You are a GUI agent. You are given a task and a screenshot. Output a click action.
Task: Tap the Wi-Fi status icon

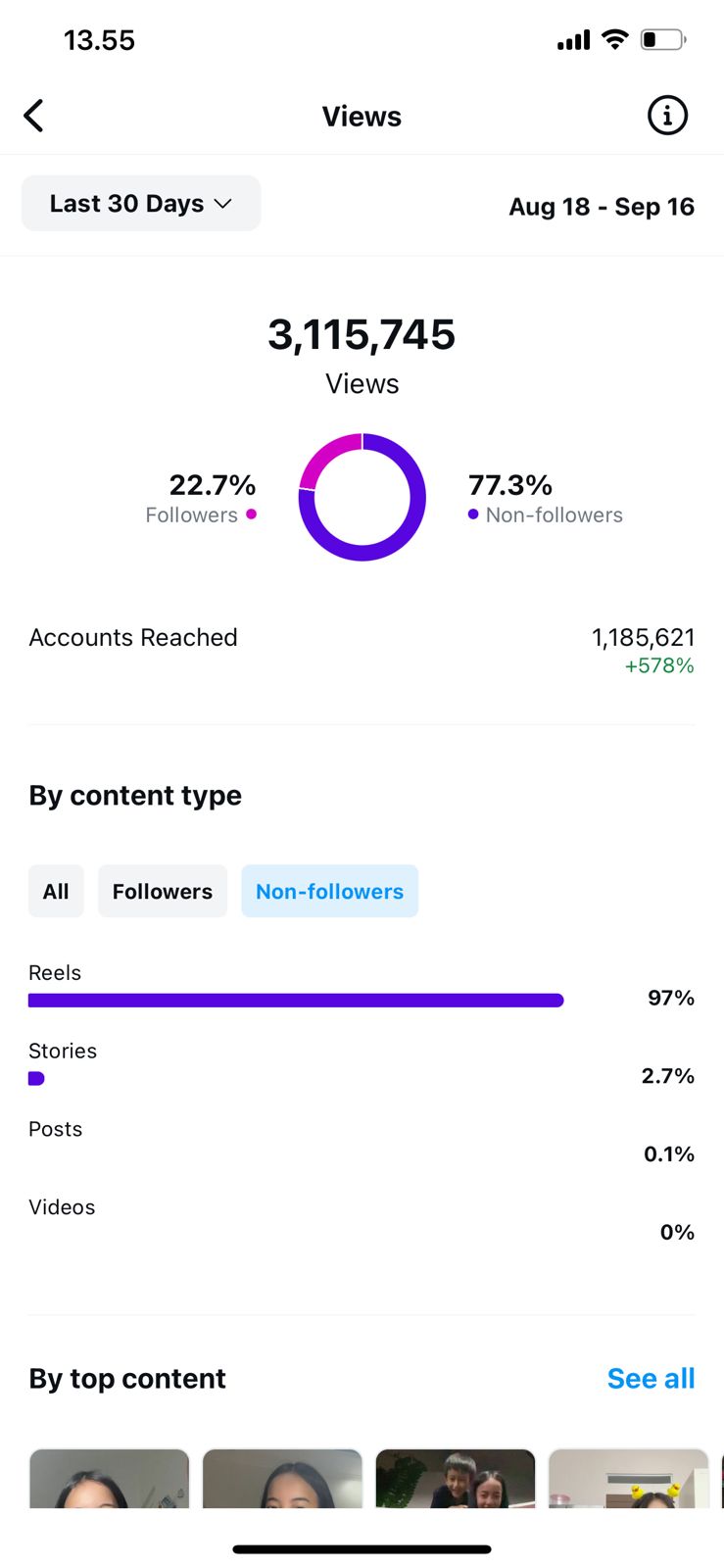point(615,39)
